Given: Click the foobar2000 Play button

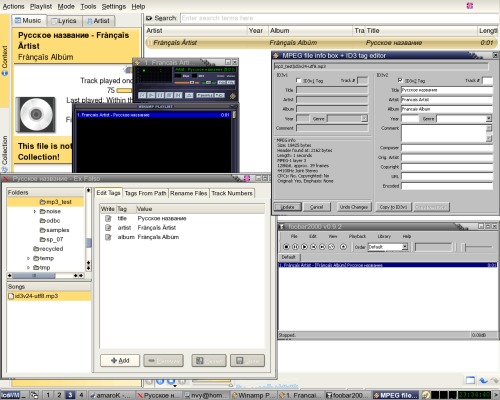Looking at the screenshot, I should pyautogui.click(x=304, y=247).
